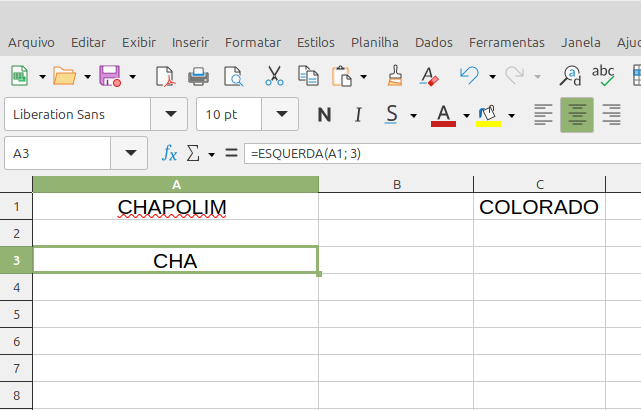Viewport: 641px width, 410px height.
Task: Toggle italic (I) formatting
Action: pos(357,115)
